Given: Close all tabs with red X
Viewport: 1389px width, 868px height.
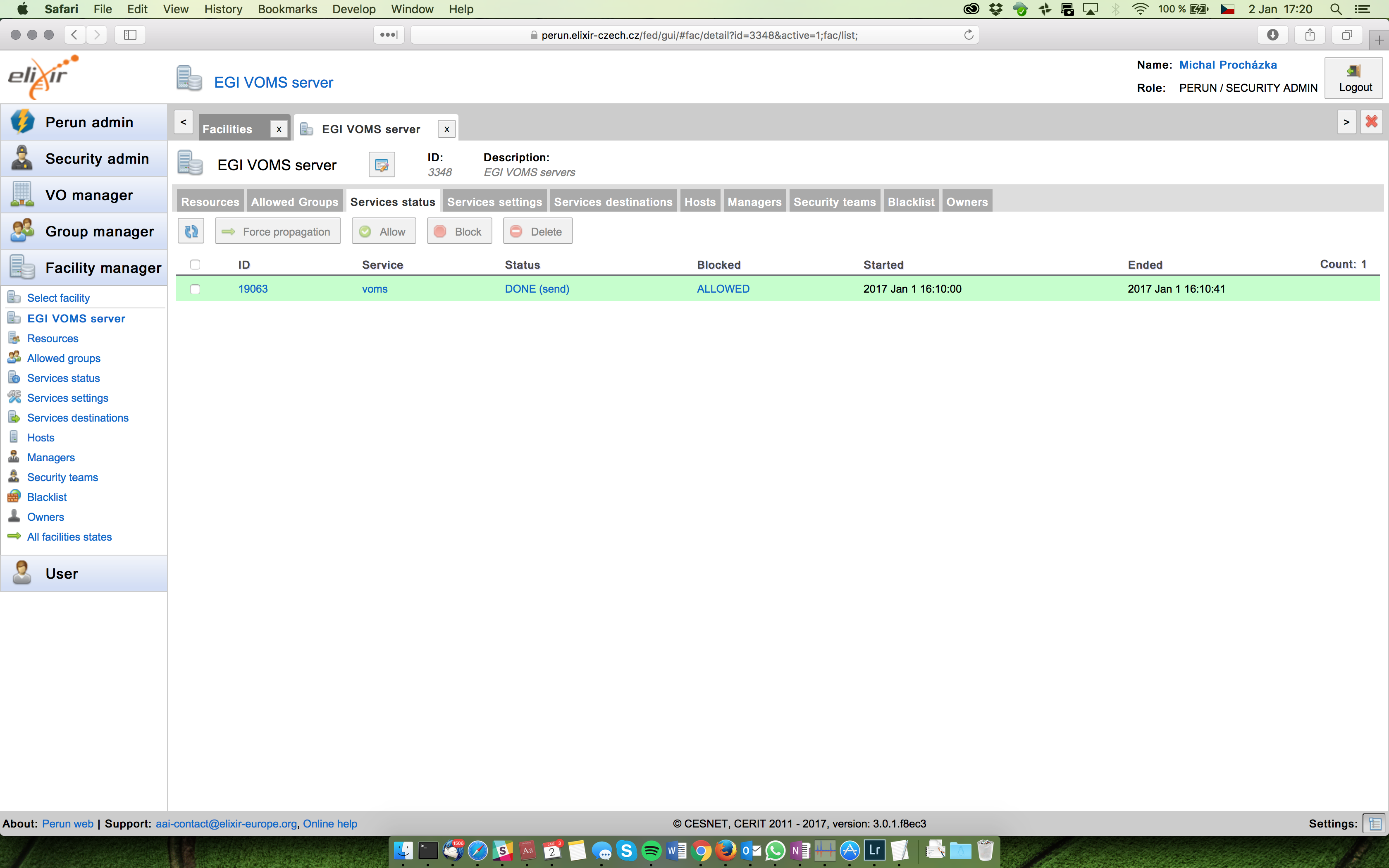Looking at the screenshot, I should [1371, 122].
